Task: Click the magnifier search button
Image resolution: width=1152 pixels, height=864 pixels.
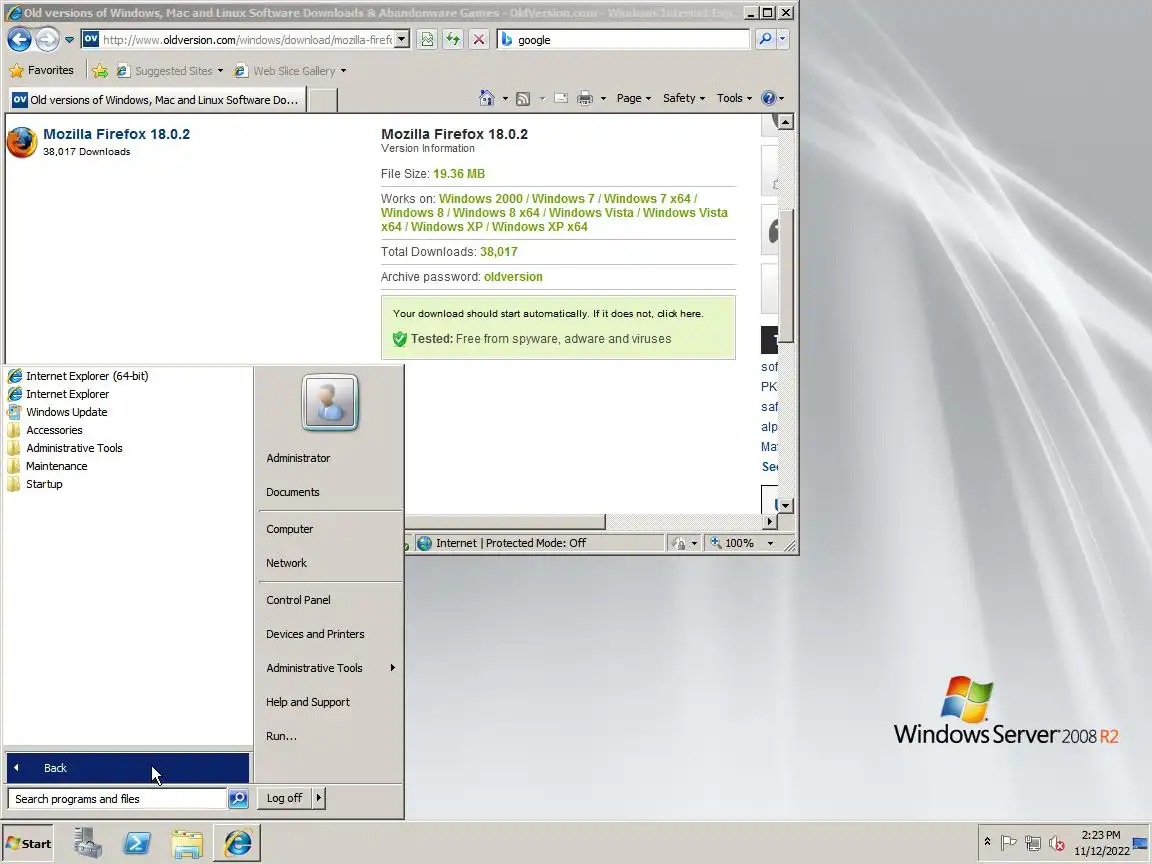Action: coord(765,39)
